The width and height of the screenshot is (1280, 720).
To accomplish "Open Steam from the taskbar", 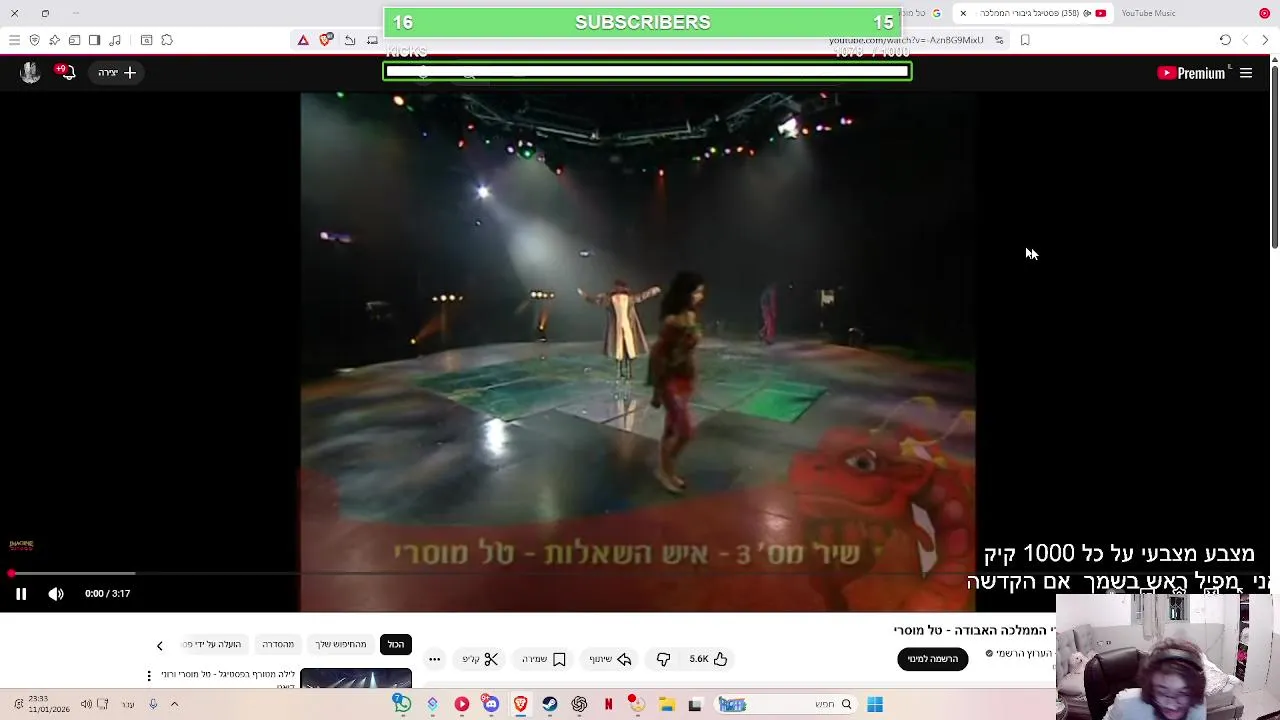I will (x=550, y=704).
